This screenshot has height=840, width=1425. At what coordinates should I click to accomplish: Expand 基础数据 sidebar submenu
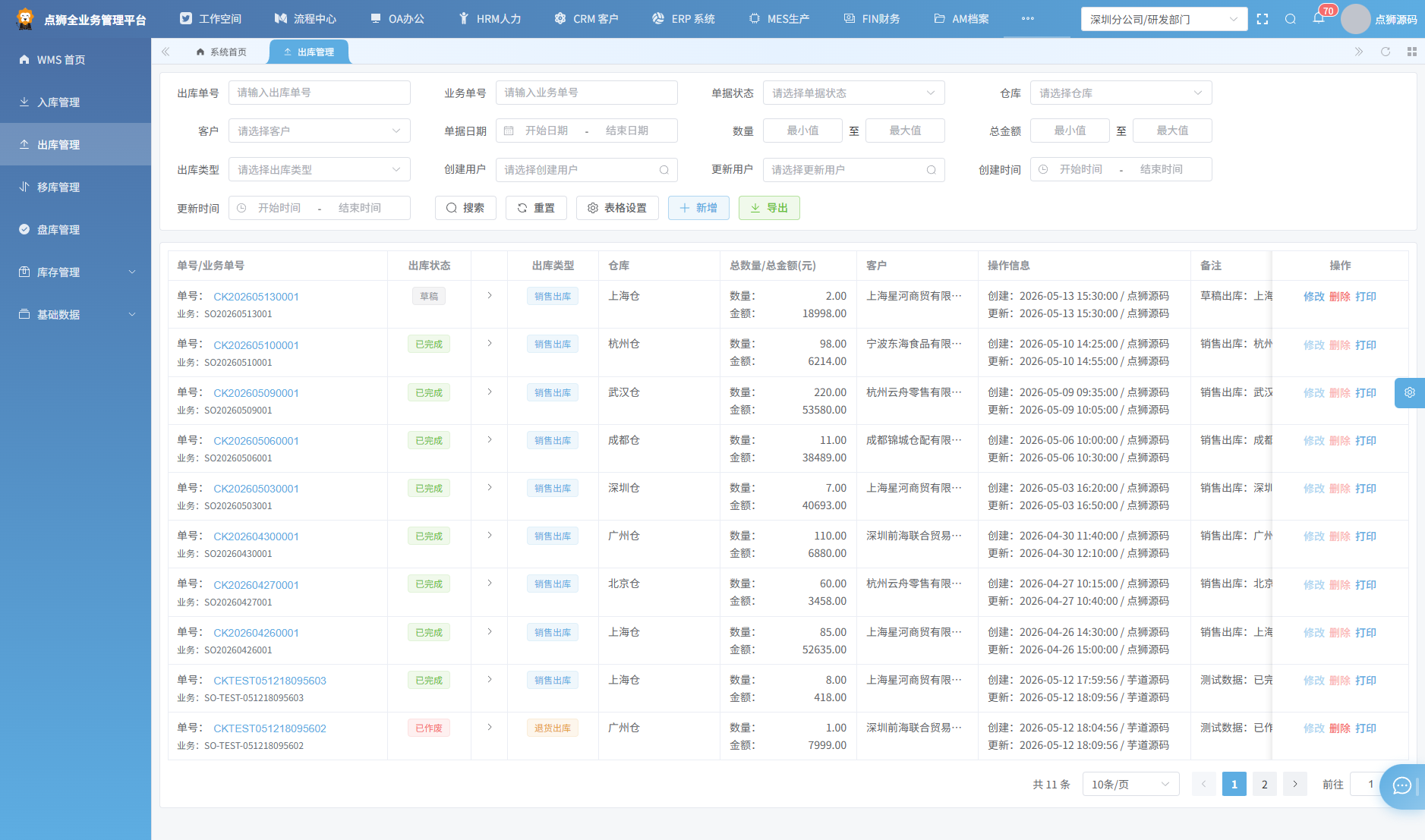point(76,314)
